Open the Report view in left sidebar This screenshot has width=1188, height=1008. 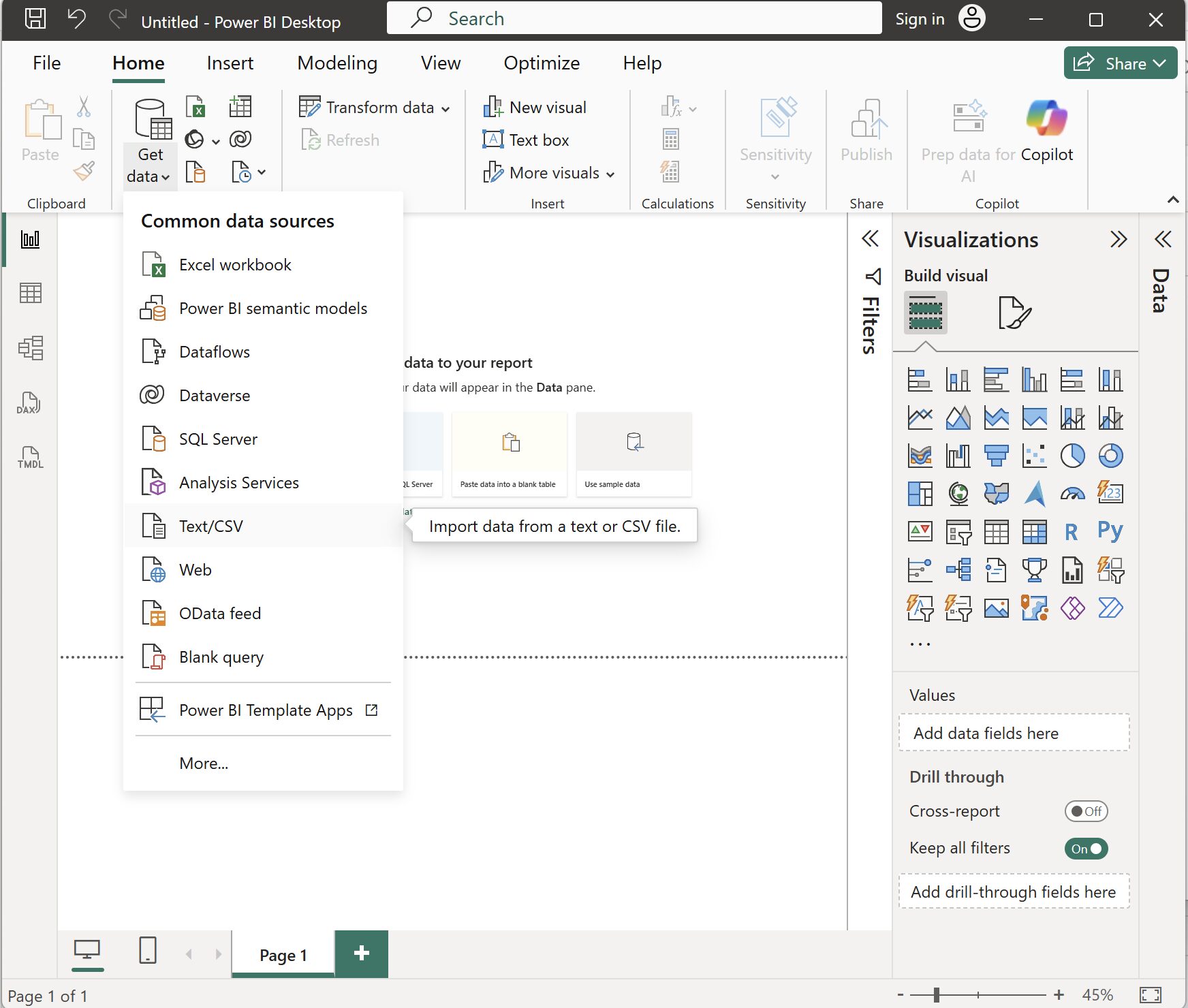[x=31, y=239]
